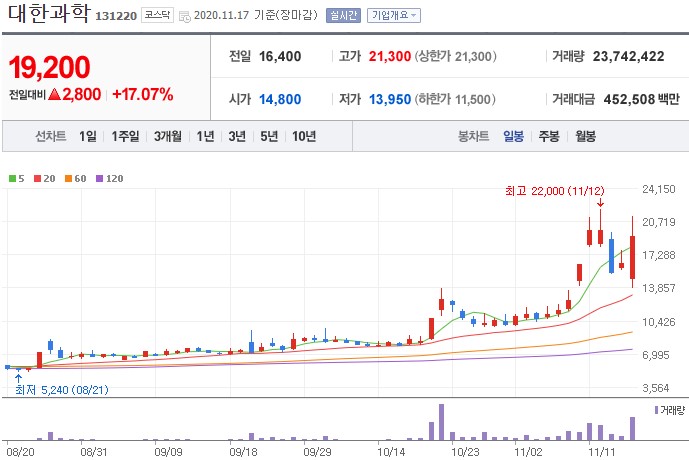Switch to 일봉 candlestick chart
Image resolution: width=689 pixels, height=460 pixels.
tap(513, 136)
